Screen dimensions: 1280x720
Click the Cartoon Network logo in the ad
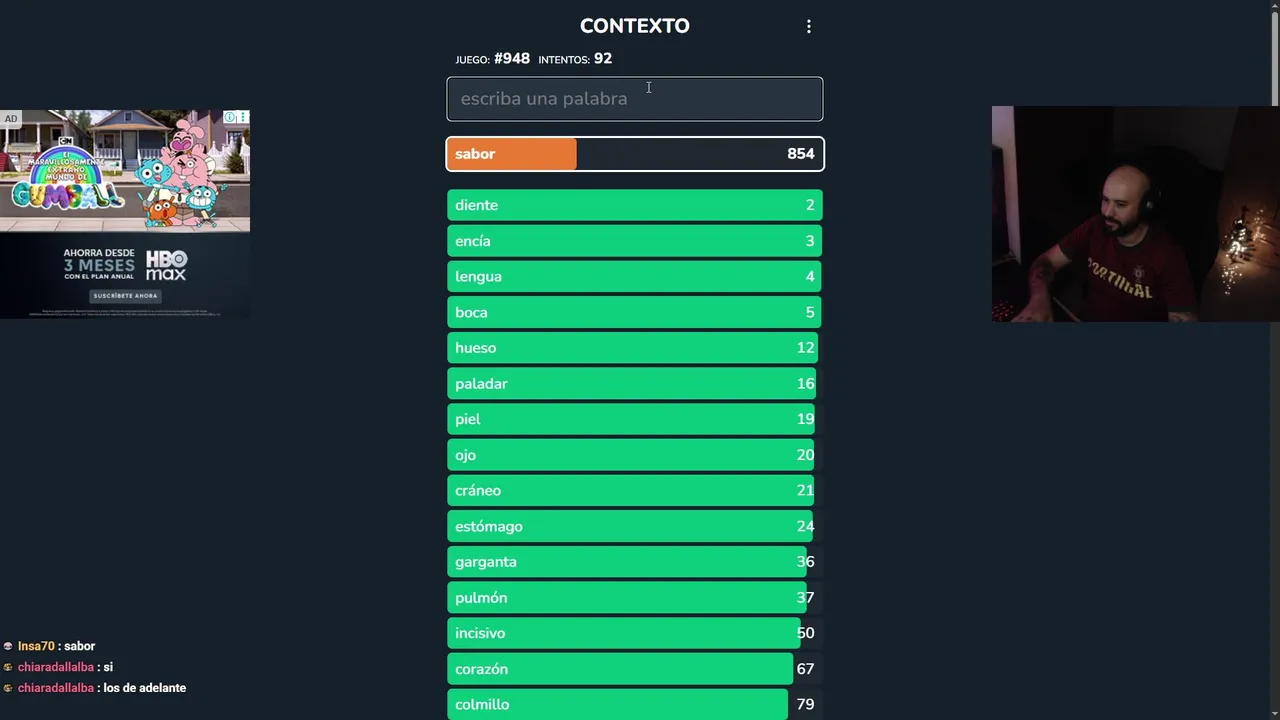click(x=66, y=142)
